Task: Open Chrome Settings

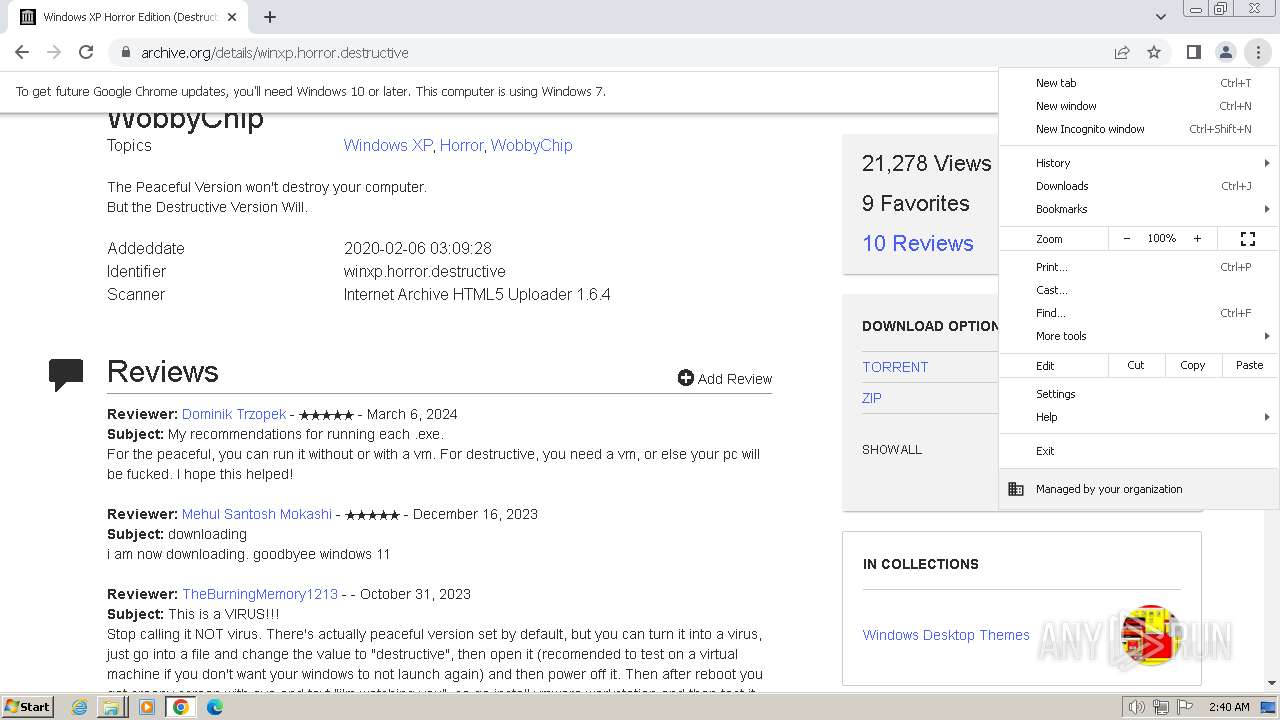Action: click(1139, 394)
